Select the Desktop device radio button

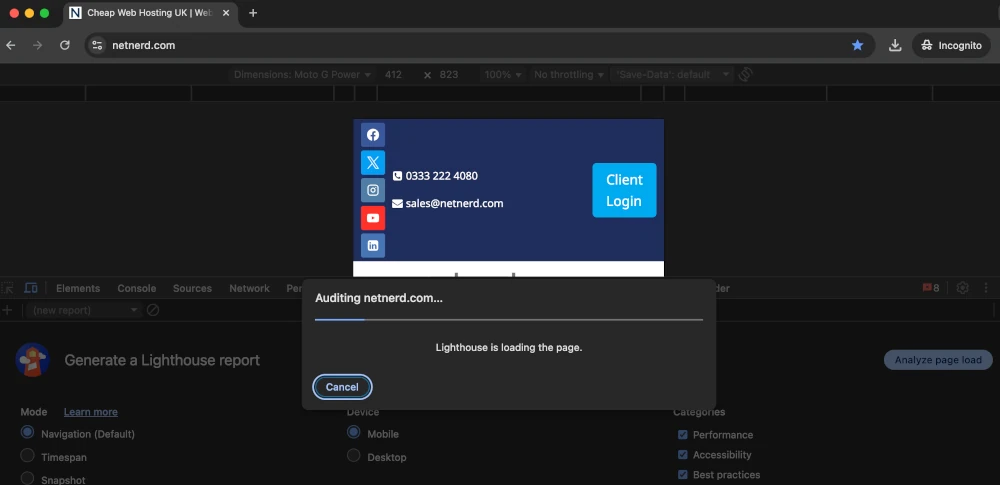tap(353, 456)
